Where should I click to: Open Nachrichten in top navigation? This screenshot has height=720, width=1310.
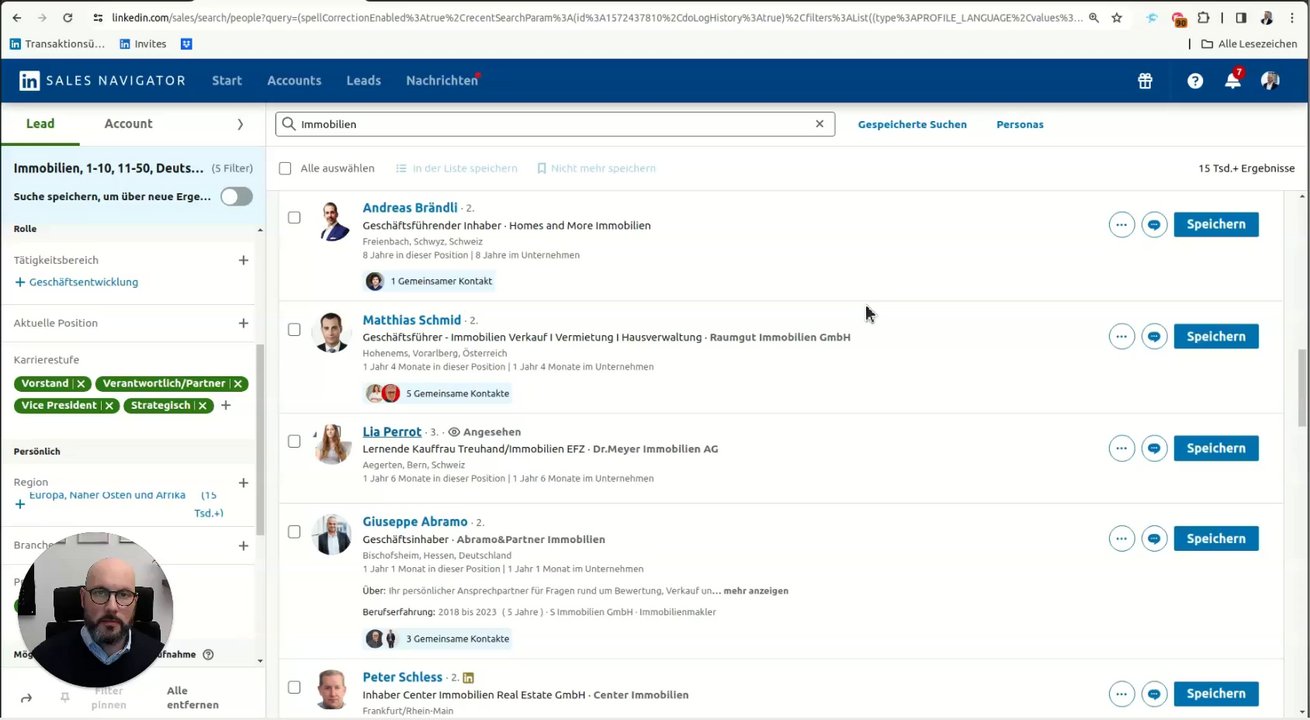[x=442, y=80]
